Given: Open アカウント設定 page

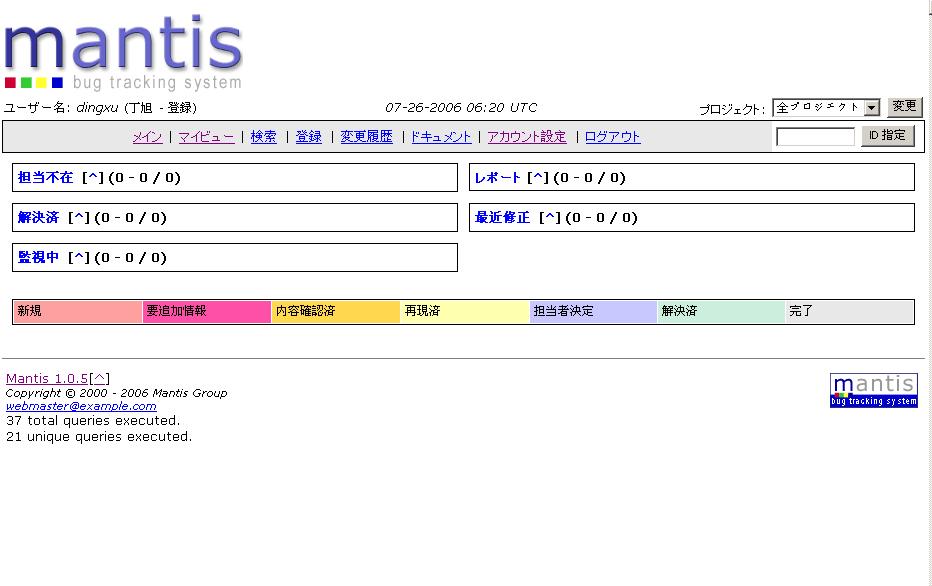Looking at the screenshot, I should pos(527,137).
